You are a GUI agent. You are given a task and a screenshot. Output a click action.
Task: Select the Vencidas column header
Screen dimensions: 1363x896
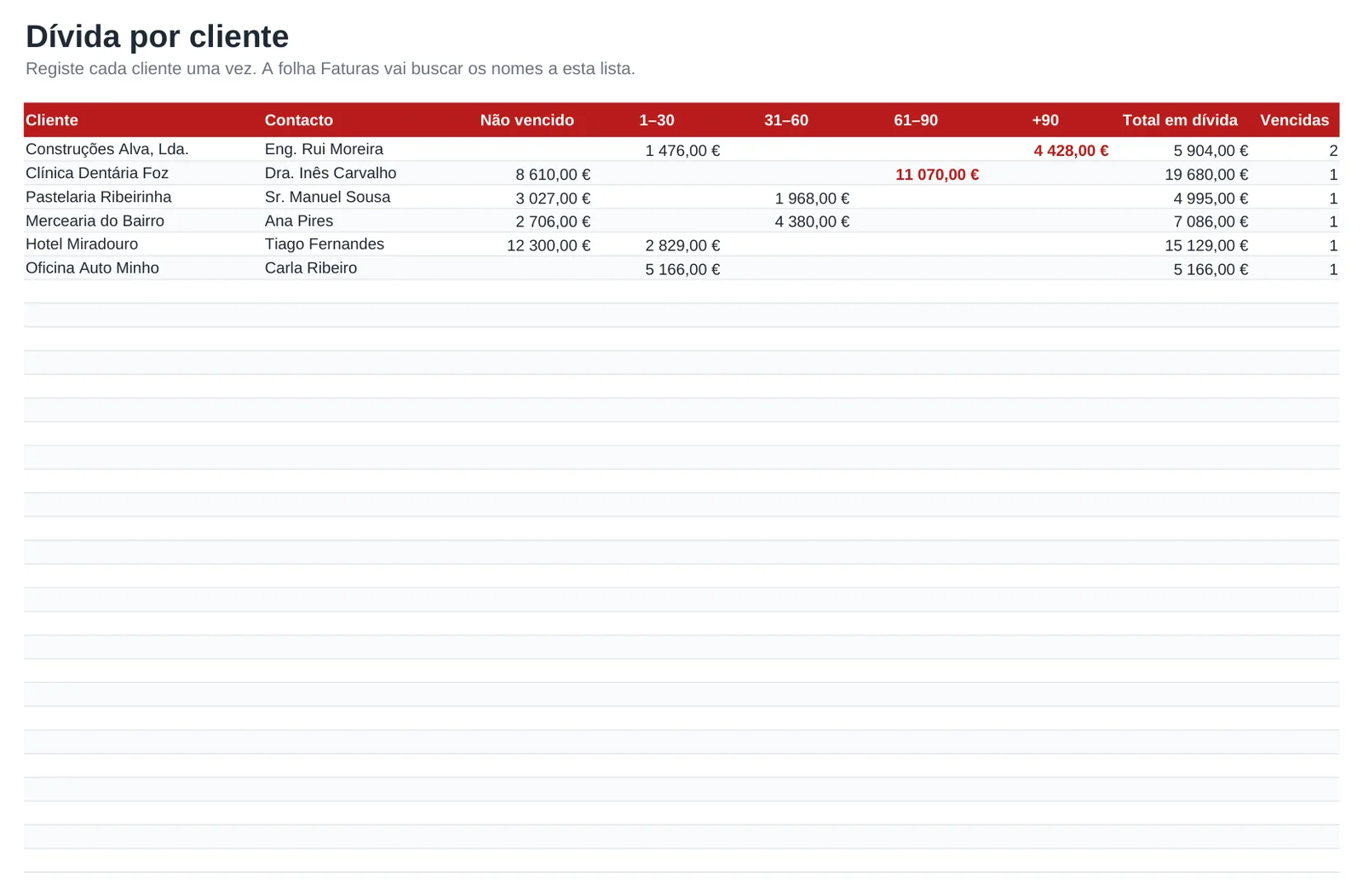(x=1295, y=120)
